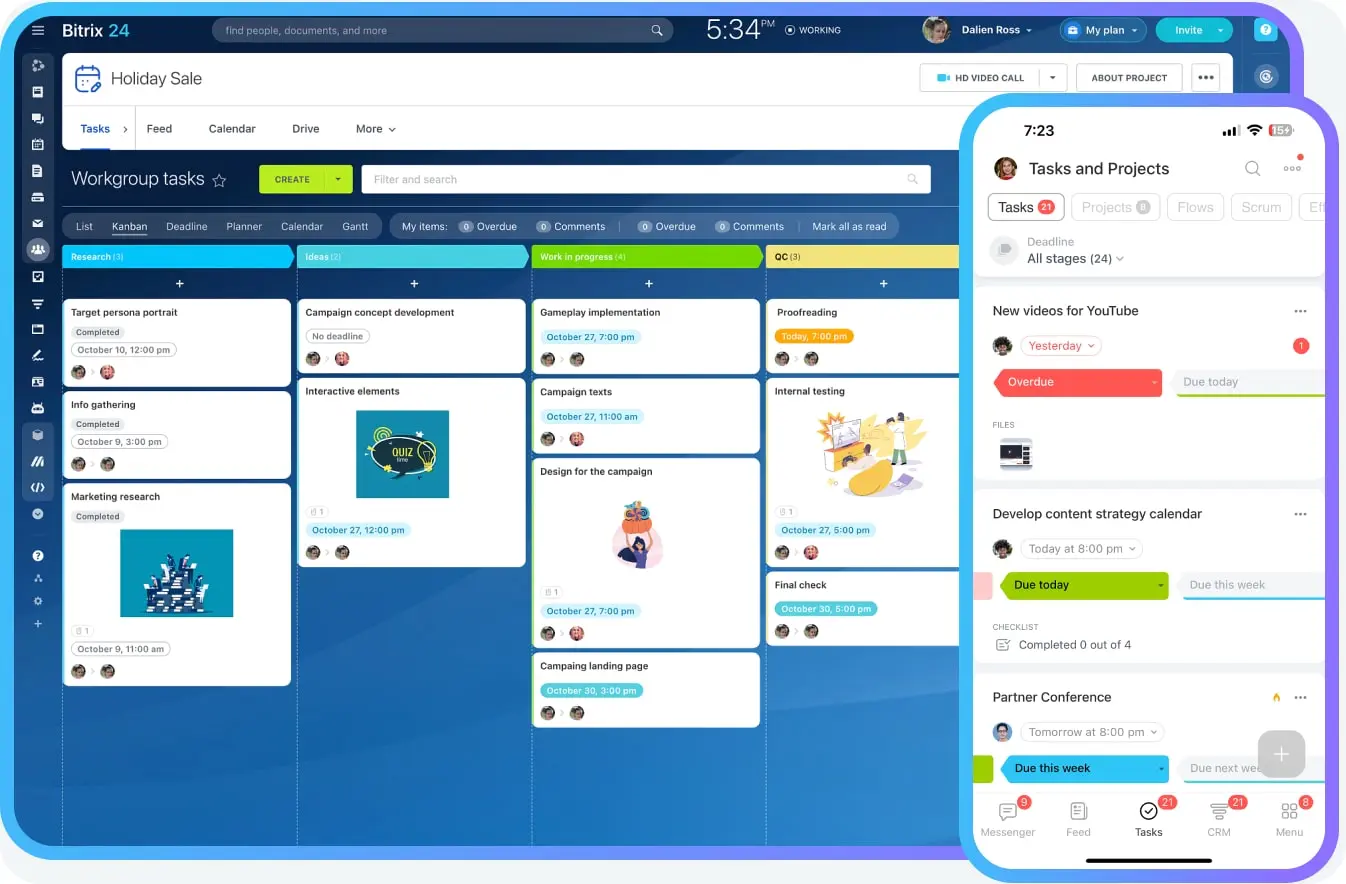Image resolution: width=1346 pixels, height=884 pixels.
Task: Switch to the Calendar tab of the project
Action: point(232,129)
